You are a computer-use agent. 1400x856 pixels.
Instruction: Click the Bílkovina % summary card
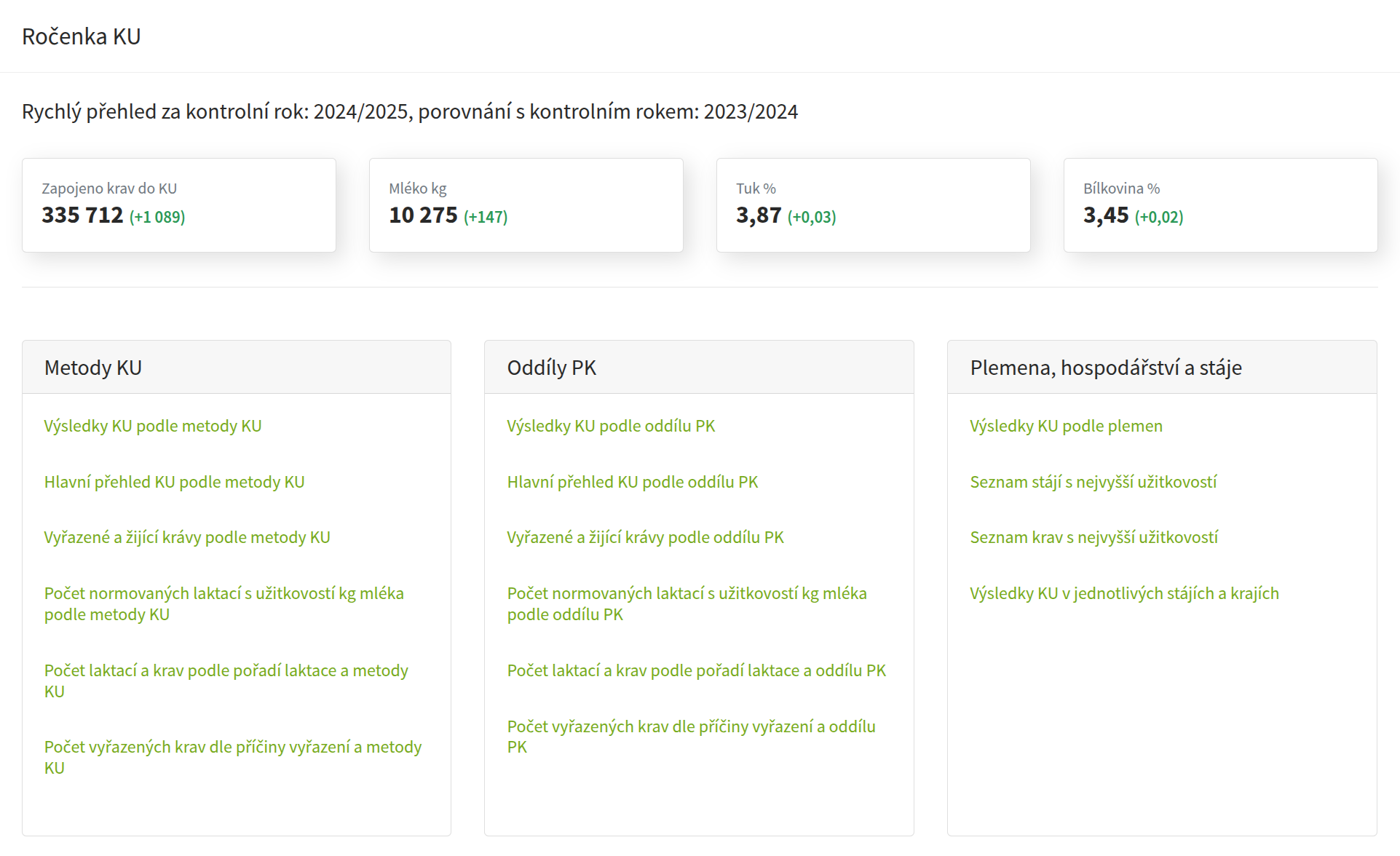[1220, 205]
